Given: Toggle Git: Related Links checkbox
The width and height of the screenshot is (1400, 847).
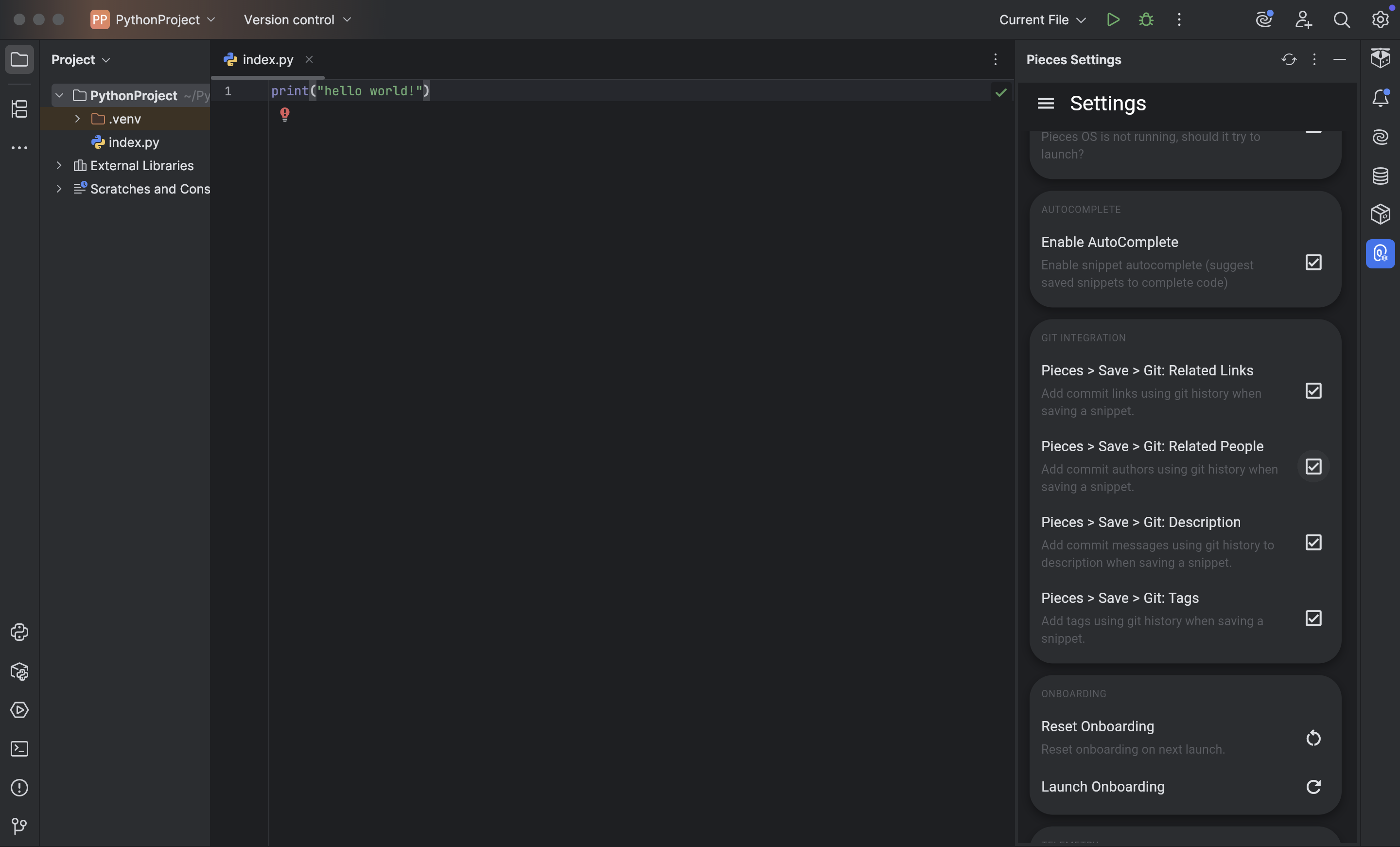Looking at the screenshot, I should tap(1313, 390).
